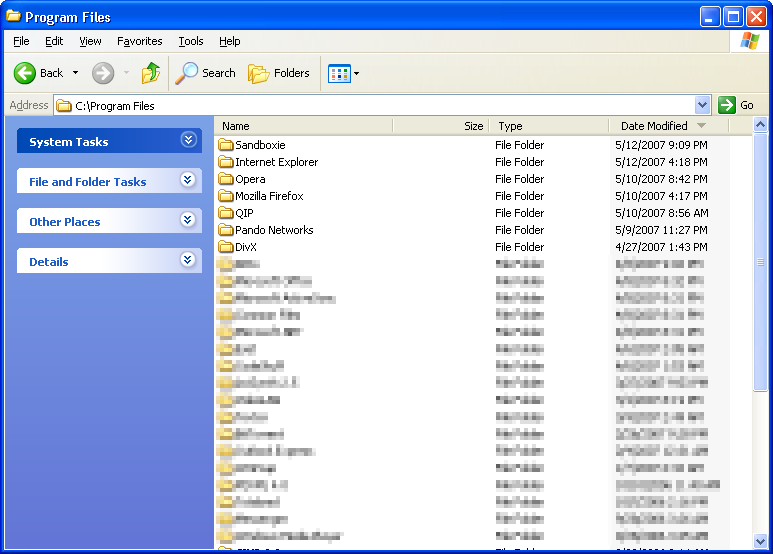Viewport: 773px width, 554px height.
Task: Go up one folder level icon
Action: coord(151,73)
